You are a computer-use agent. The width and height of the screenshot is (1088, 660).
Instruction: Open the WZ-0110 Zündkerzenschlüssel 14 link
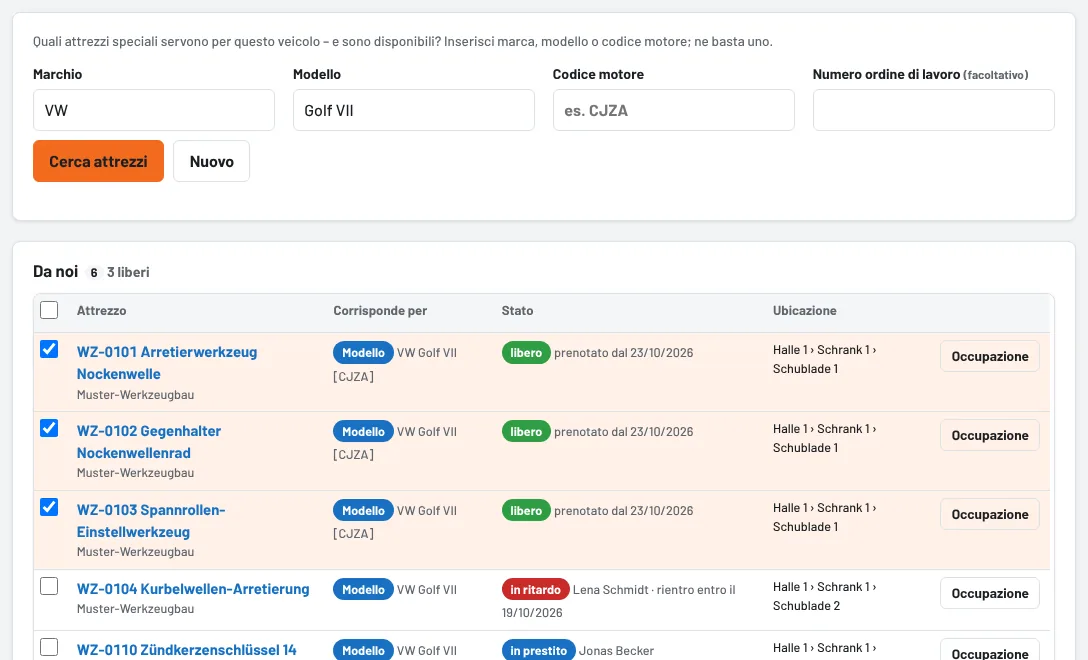pos(187,650)
